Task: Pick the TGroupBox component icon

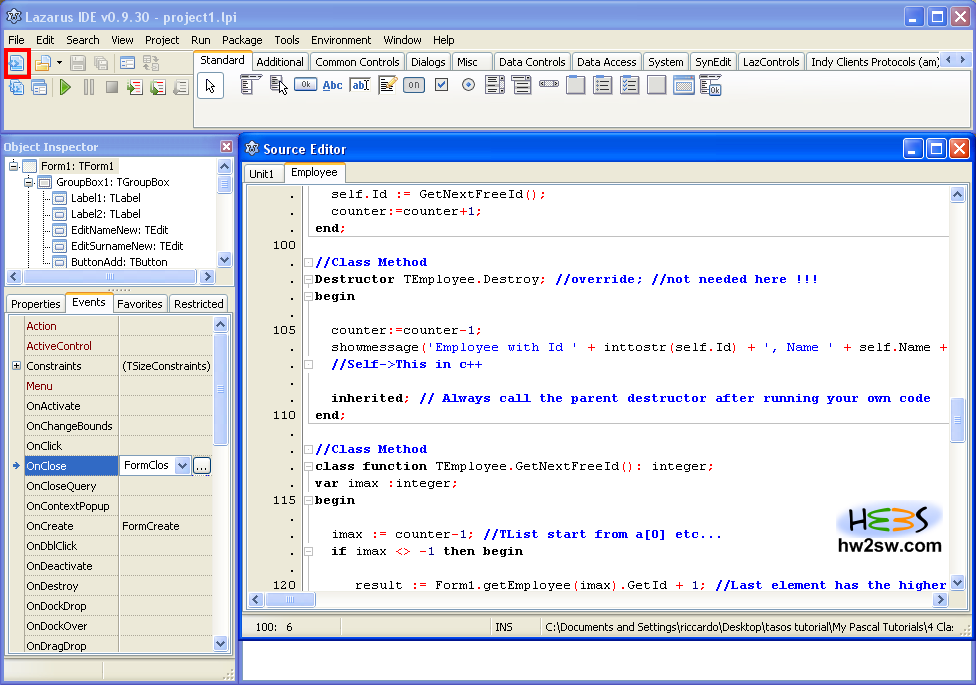Action: (576, 85)
